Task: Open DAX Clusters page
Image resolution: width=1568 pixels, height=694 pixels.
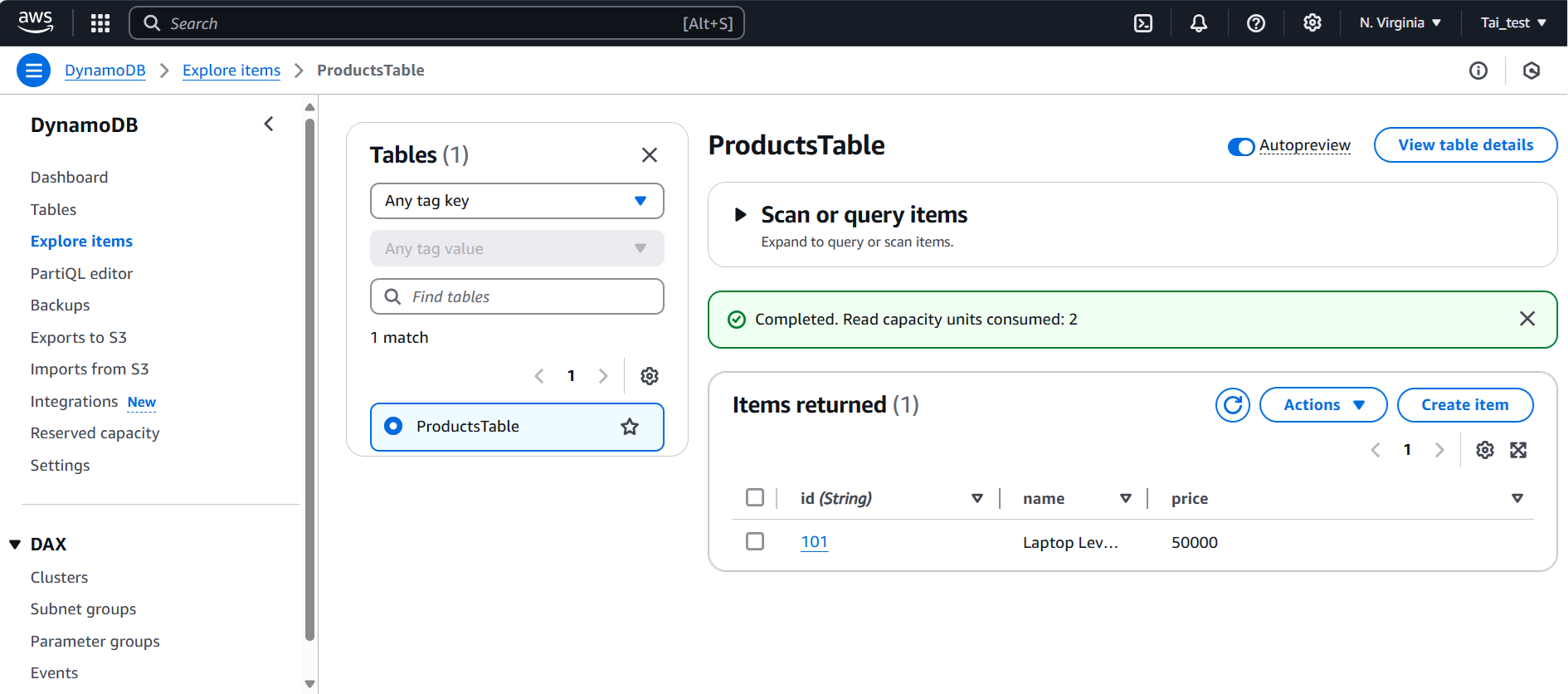Action: pos(59,577)
